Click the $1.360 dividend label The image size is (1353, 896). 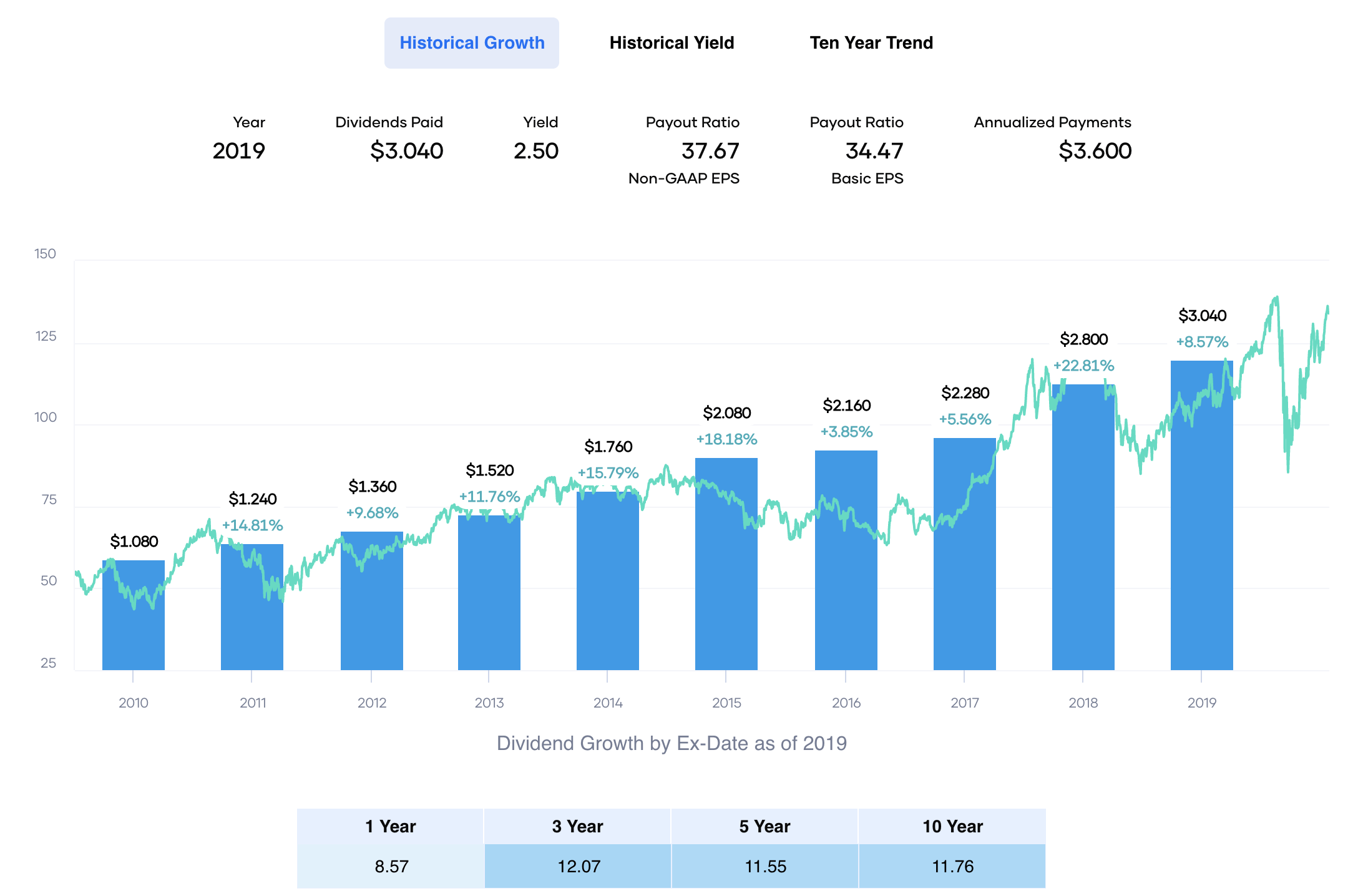(x=373, y=487)
